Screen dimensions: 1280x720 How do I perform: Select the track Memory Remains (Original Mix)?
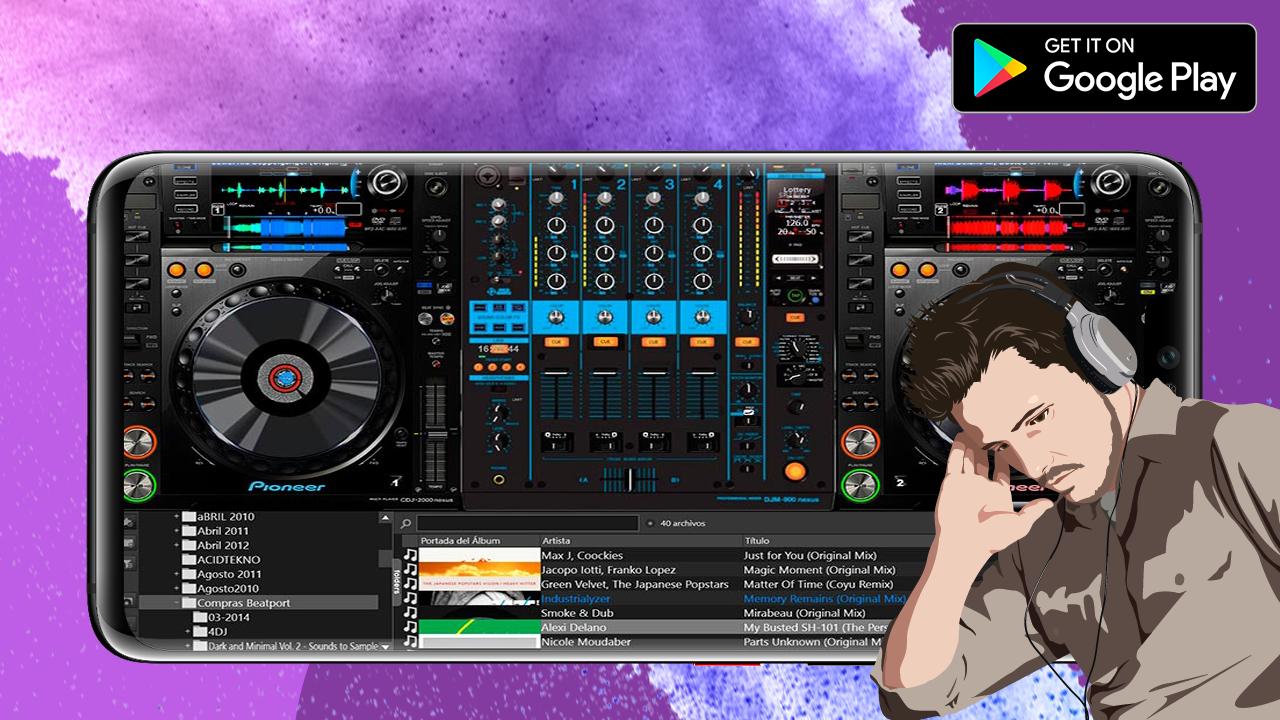[x=824, y=599]
